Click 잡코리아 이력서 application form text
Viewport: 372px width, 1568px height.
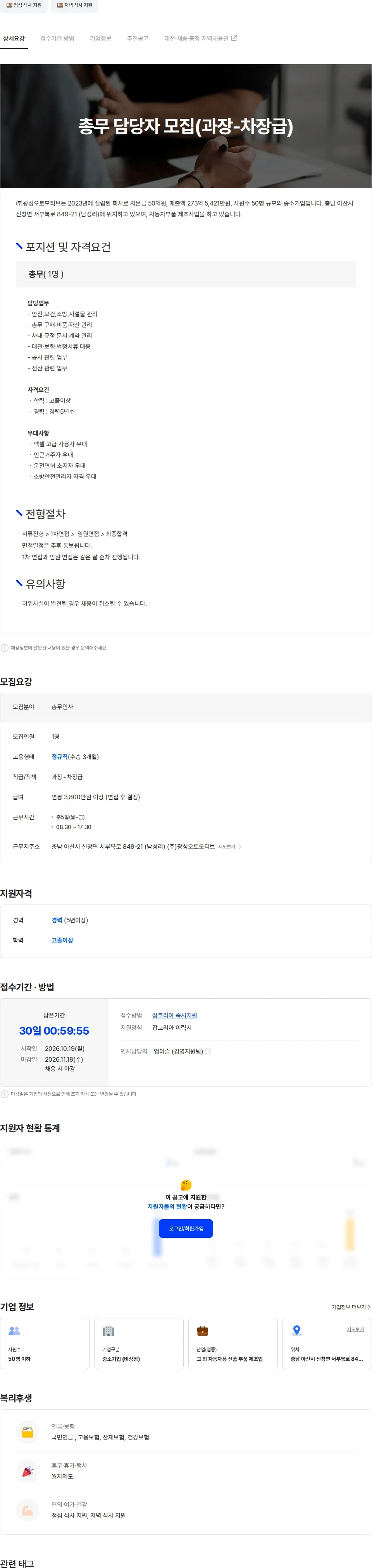pyautogui.click(x=172, y=1028)
